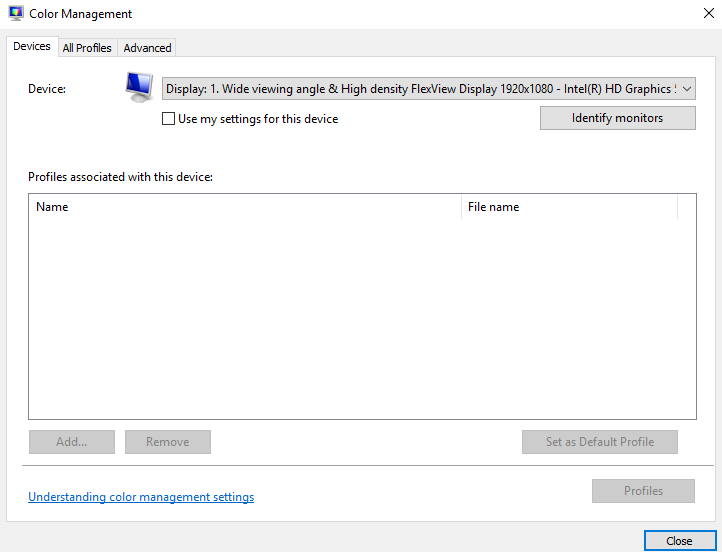Open the Device display dropdown
722x552 pixels.
tap(429, 89)
